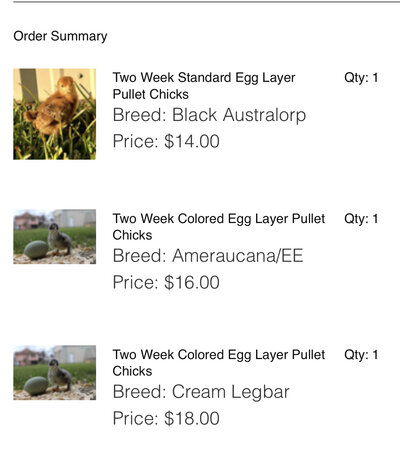400x455 pixels.
Task: Click the Order Summary heading
Action: click(x=60, y=36)
